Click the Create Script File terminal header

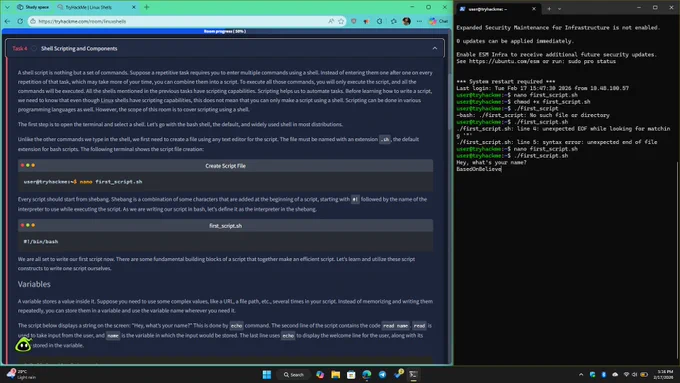pyautogui.click(x=225, y=165)
